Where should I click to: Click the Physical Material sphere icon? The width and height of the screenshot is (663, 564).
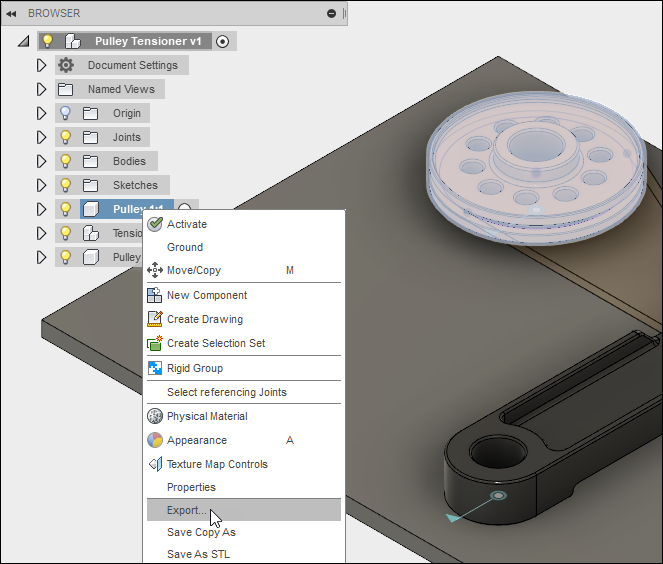pos(155,416)
